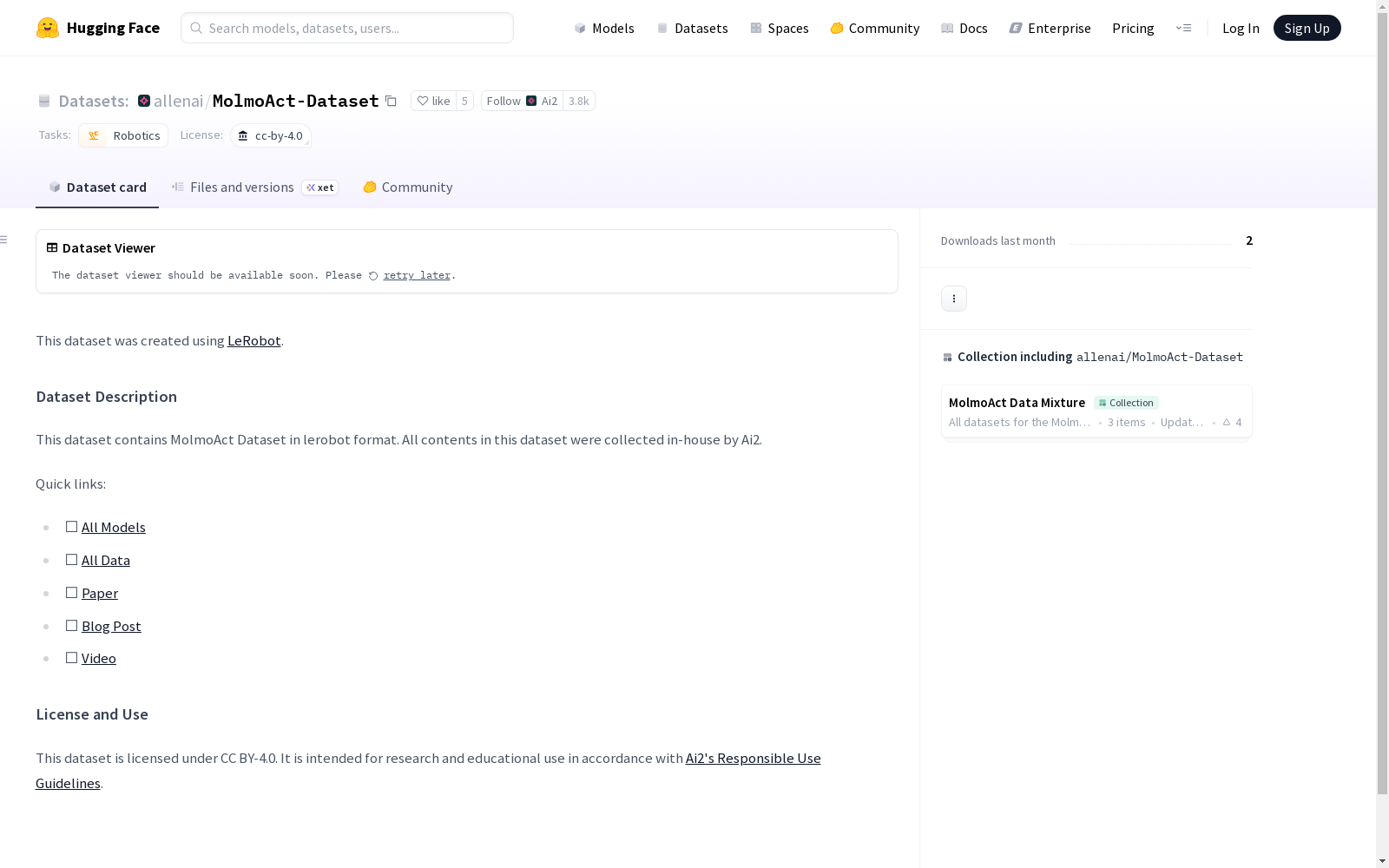Click the license bank icon
This screenshot has height=868, width=1389.
(x=243, y=135)
